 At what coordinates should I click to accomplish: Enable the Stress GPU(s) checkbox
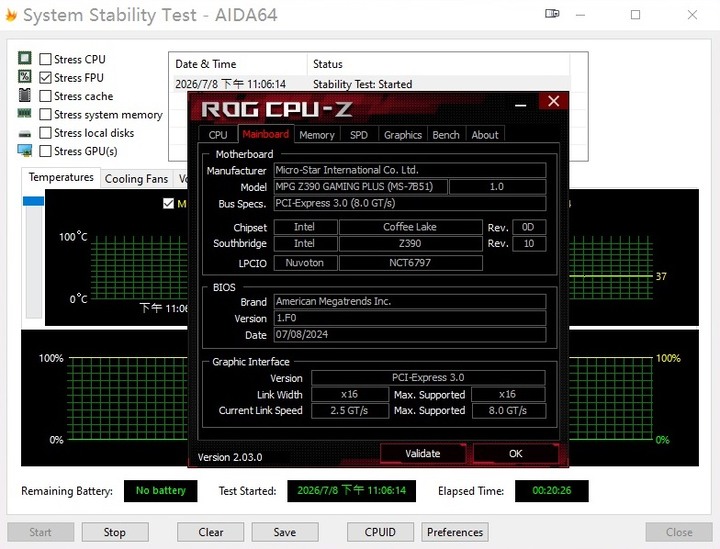tap(45, 151)
